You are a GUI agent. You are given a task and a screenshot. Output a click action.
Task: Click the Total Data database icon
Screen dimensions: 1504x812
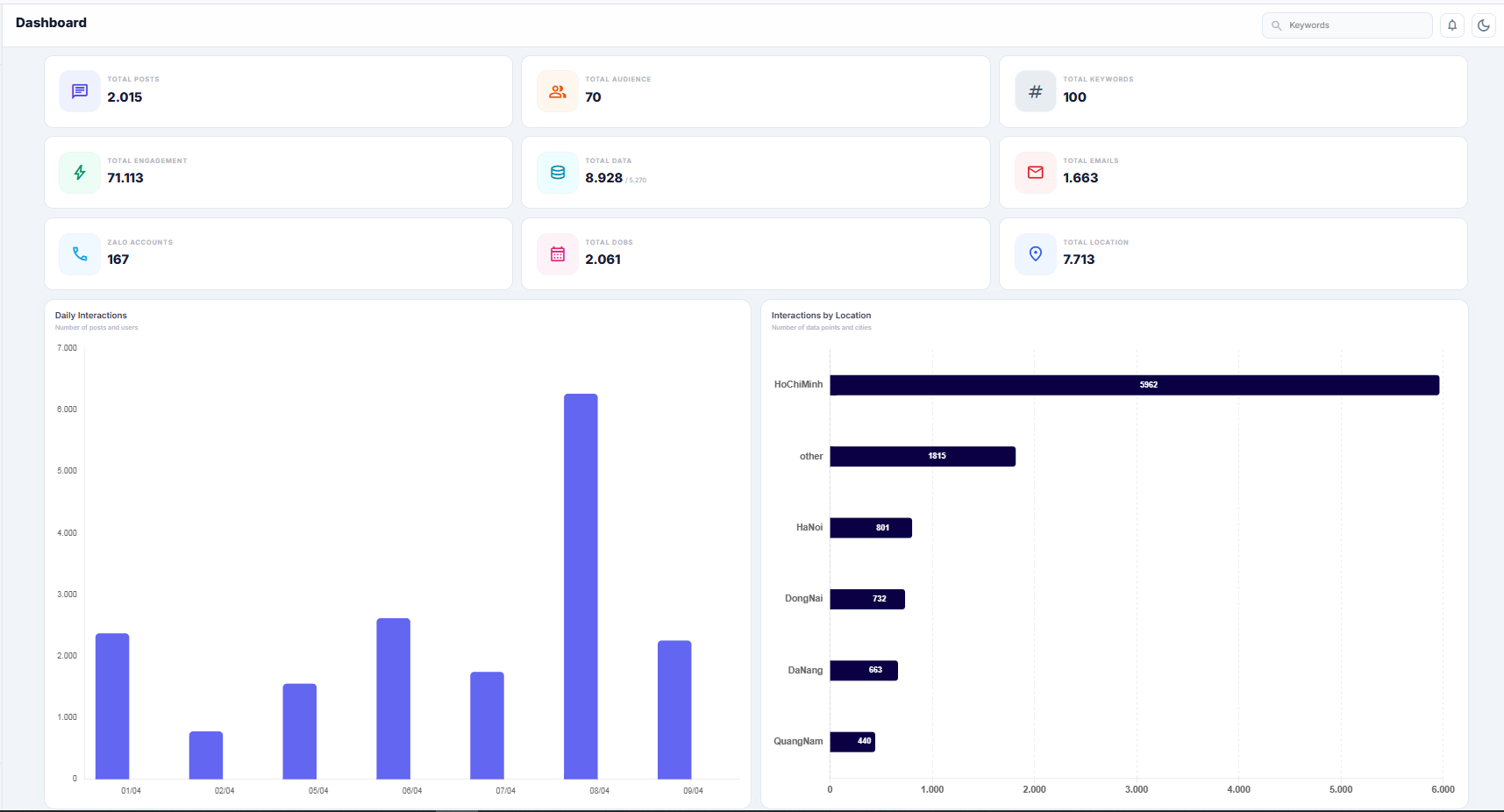coord(558,173)
